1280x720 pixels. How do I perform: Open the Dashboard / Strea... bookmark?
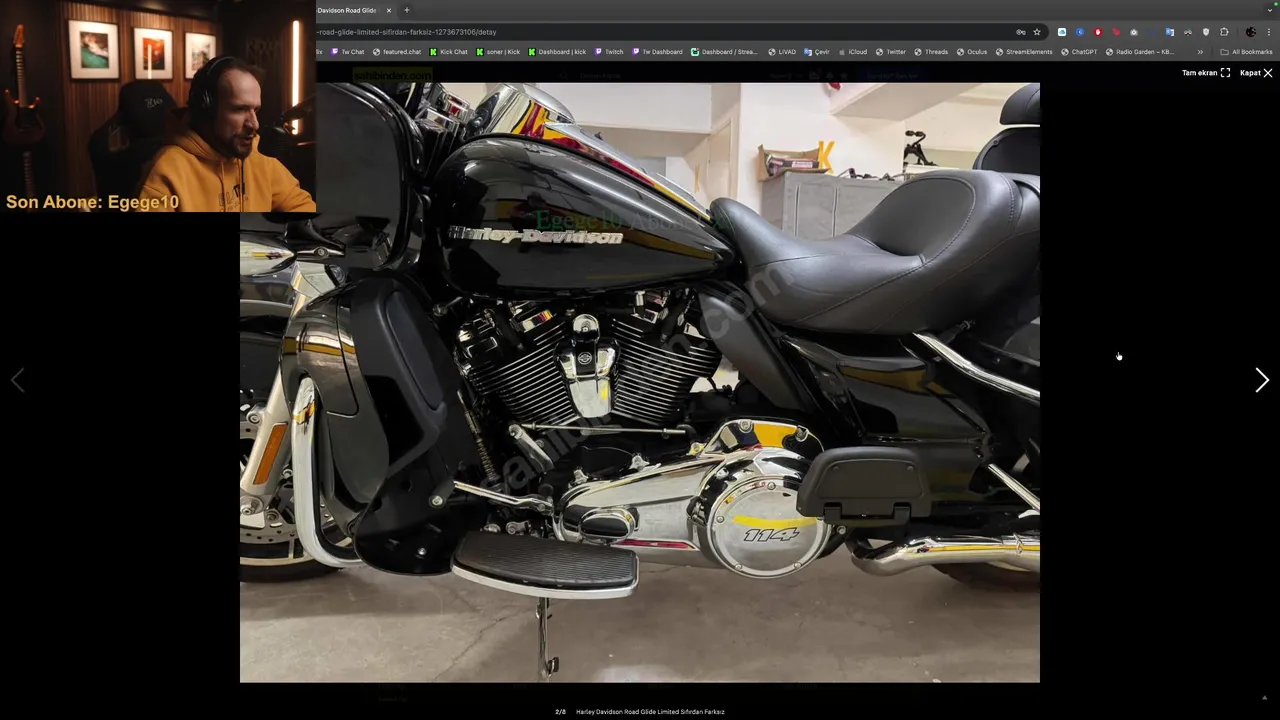click(724, 52)
